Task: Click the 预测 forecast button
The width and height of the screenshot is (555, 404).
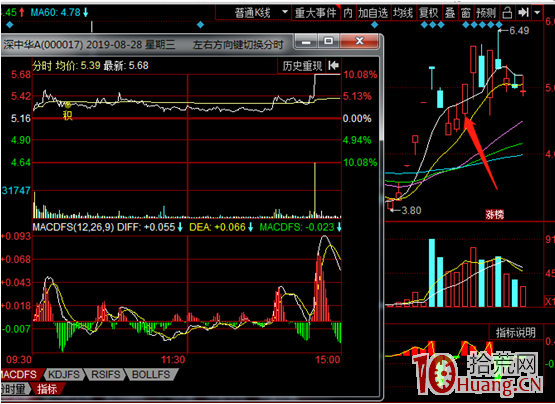Action: [486, 13]
